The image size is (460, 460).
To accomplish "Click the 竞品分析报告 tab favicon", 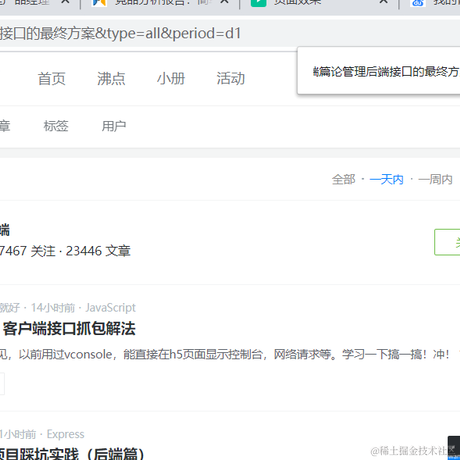I will click(x=99, y=3).
